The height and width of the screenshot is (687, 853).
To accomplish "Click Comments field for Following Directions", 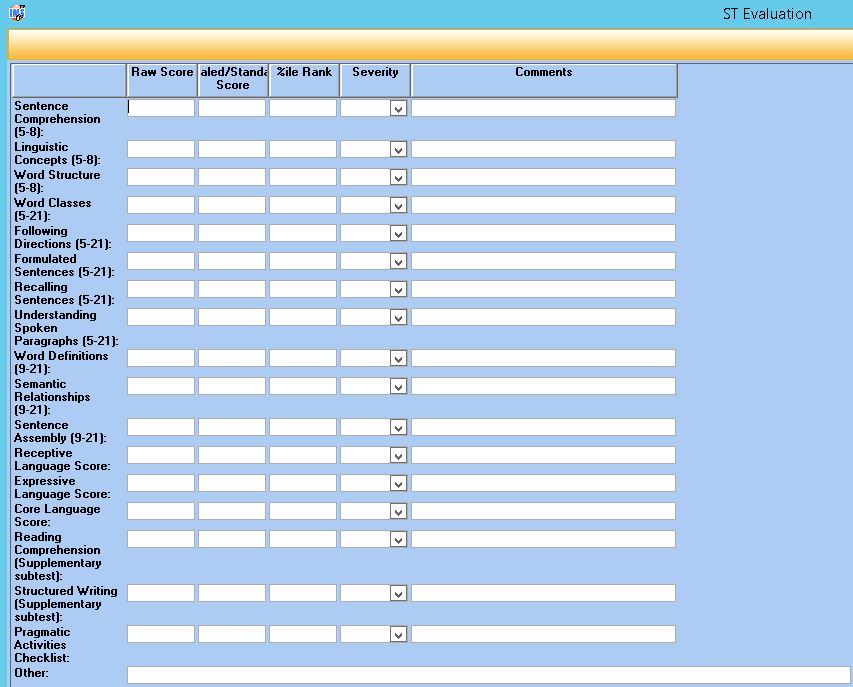I will pos(543,233).
